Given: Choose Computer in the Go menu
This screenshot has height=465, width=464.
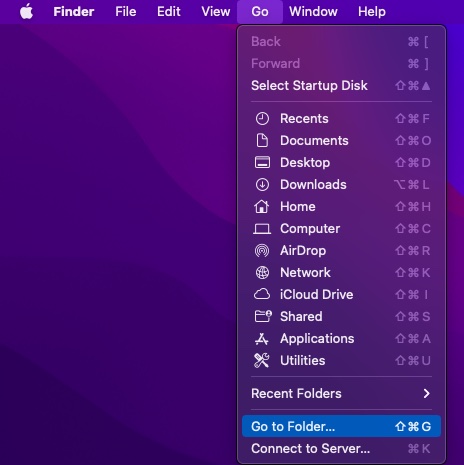Looking at the screenshot, I should tap(341, 229).
